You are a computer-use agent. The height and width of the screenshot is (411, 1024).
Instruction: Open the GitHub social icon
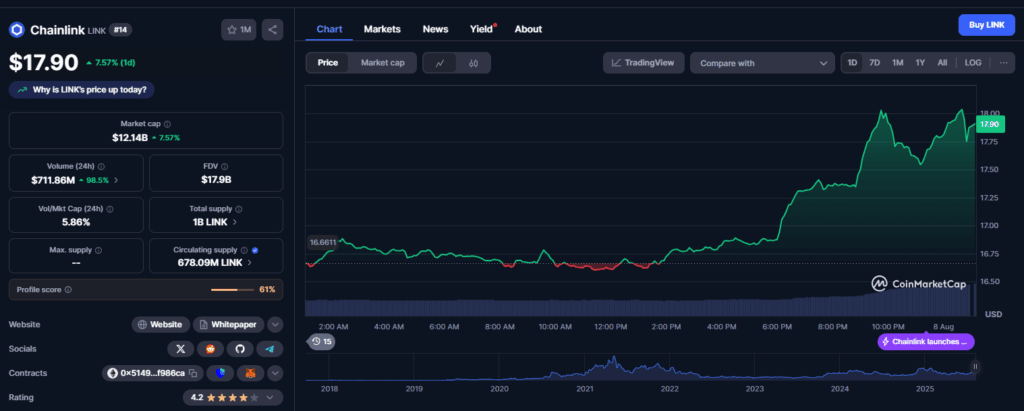[x=240, y=349]
